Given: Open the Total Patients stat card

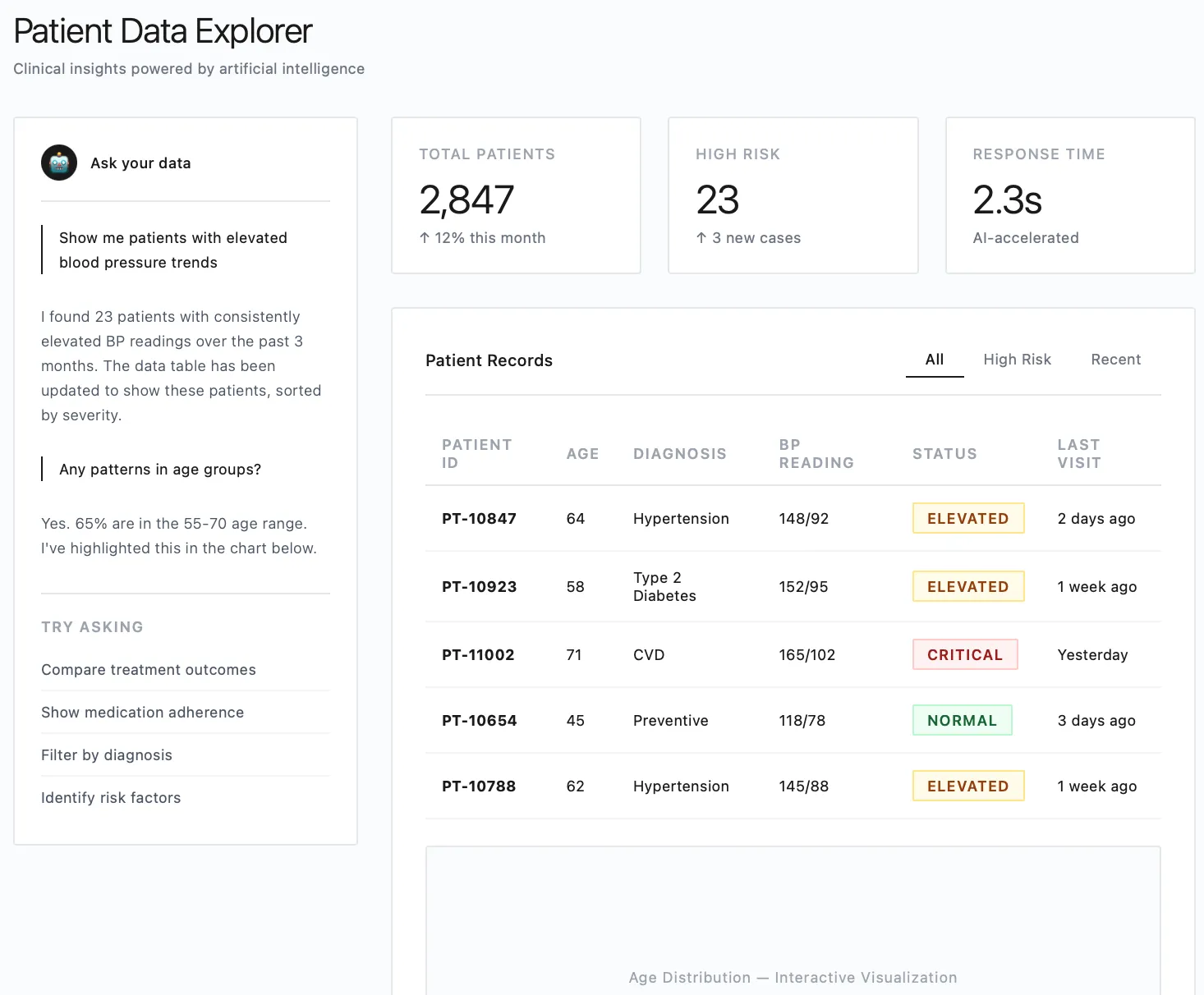Looking at the screenshot, I should (516, 195).
